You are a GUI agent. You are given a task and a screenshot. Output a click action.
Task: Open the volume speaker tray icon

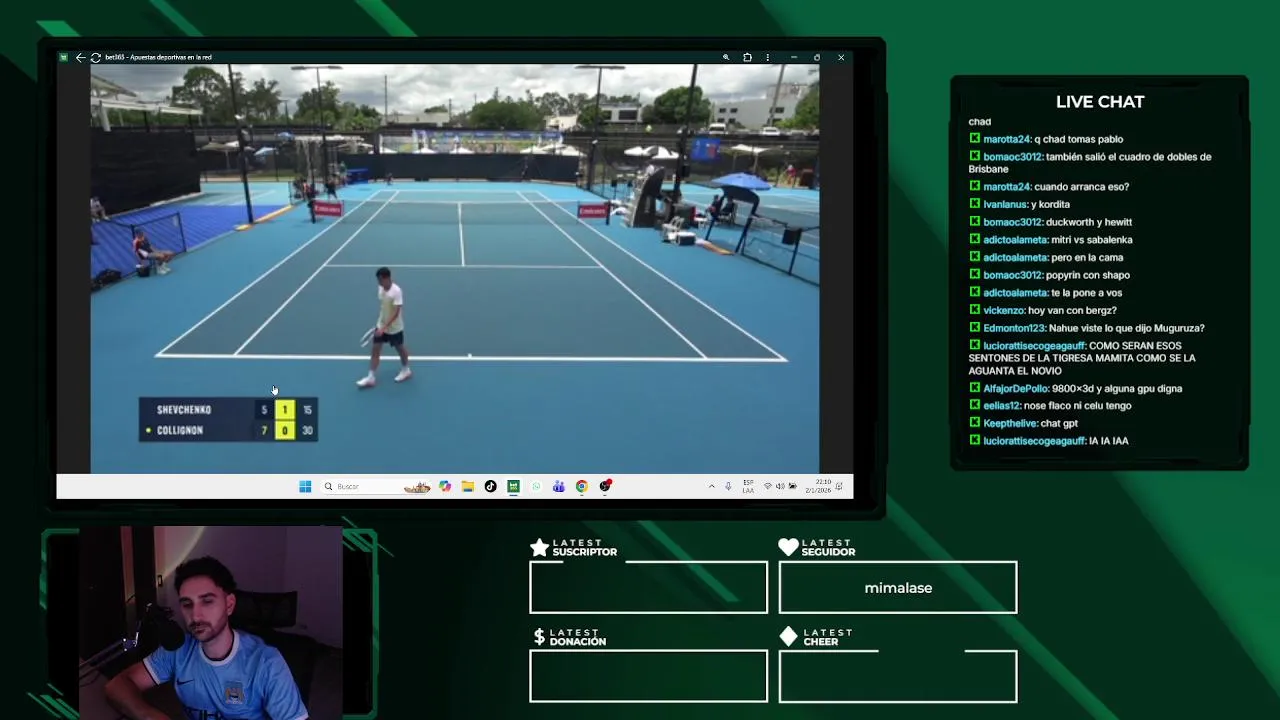pos(780,486)
